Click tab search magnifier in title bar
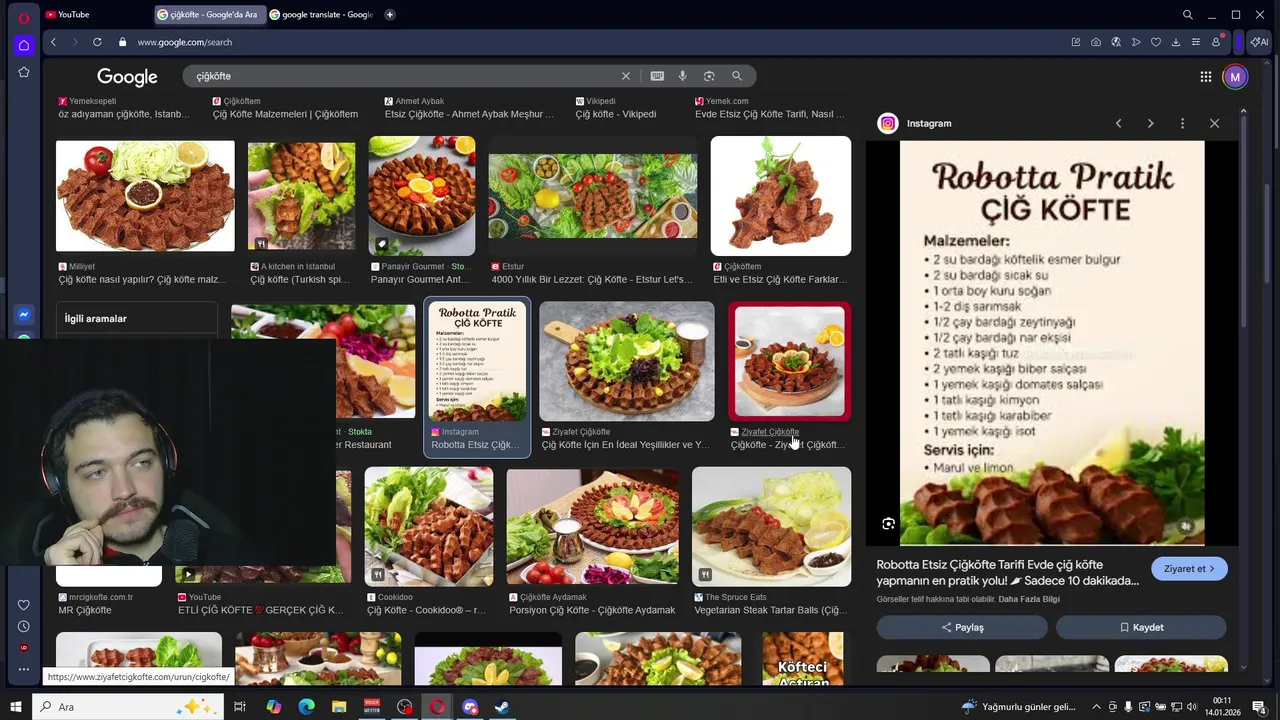Screen dimensions: 1280x720 pos(1187,15)
